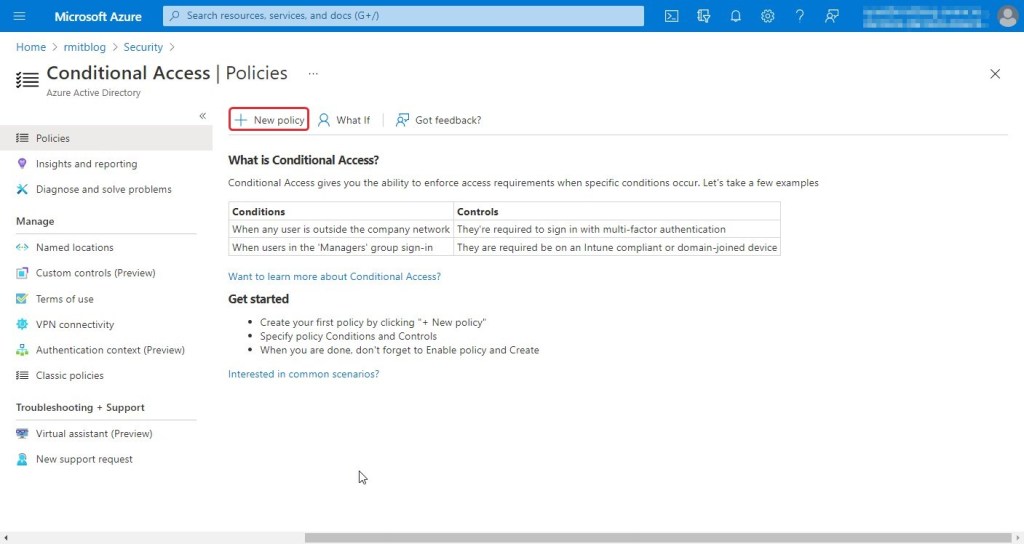Open the account avatar menu
This screenshot has height=544, width=1024.
(x=1008, y=16)
